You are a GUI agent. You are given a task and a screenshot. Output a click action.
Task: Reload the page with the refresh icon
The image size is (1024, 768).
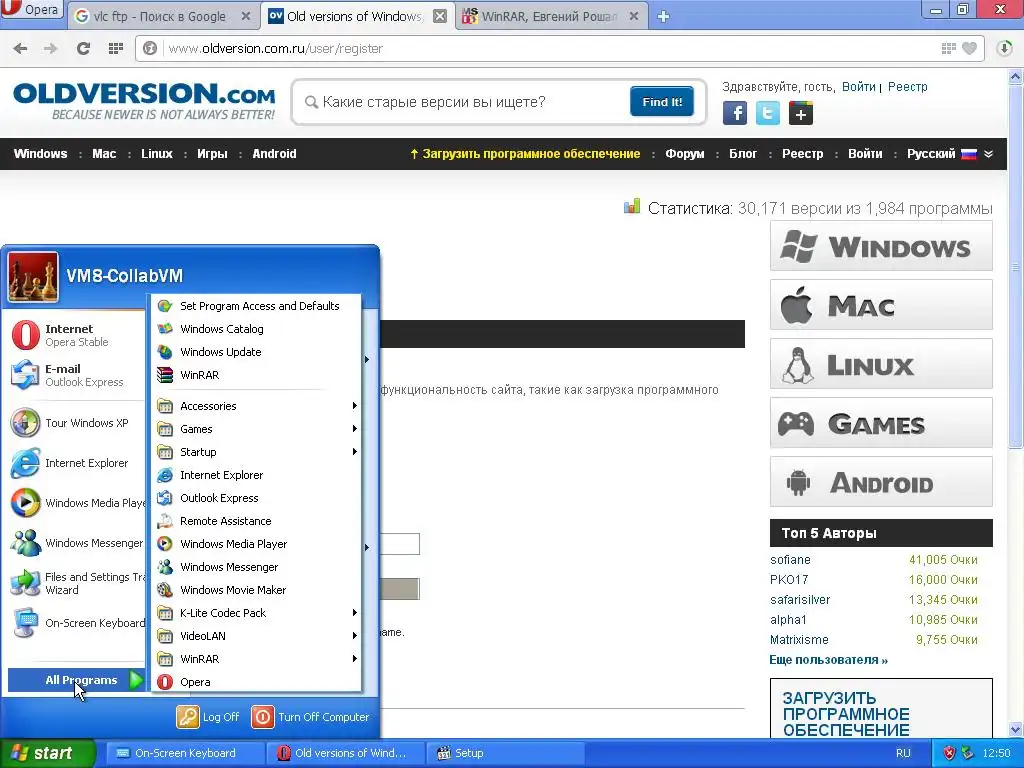point(83,48)
